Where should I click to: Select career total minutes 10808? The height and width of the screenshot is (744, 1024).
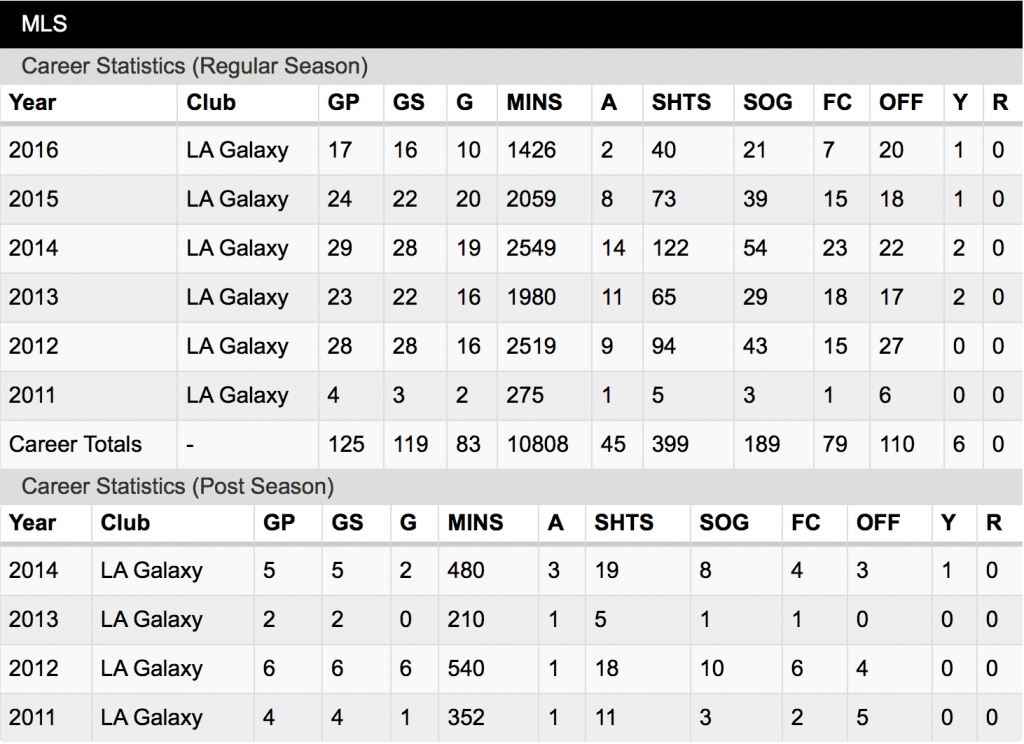pos(537,444)
